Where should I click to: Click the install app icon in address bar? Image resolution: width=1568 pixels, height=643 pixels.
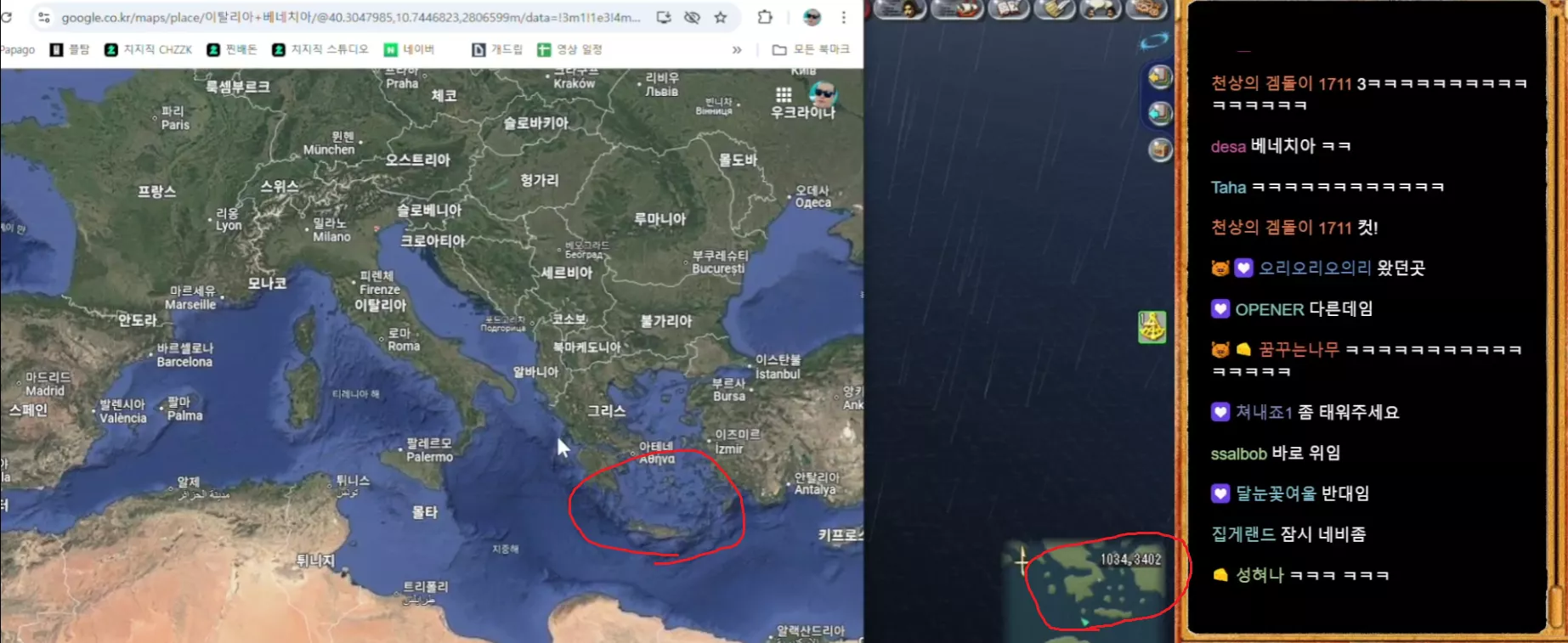664,17
